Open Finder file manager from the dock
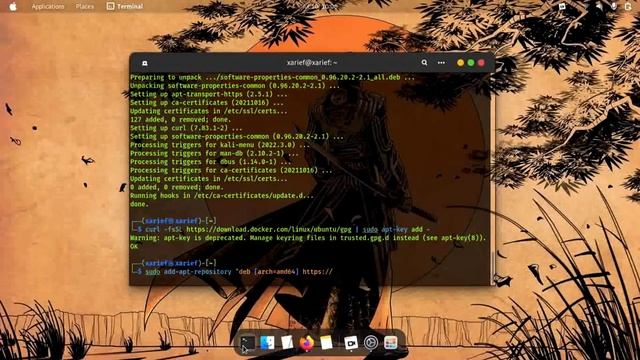 (267, 342)
